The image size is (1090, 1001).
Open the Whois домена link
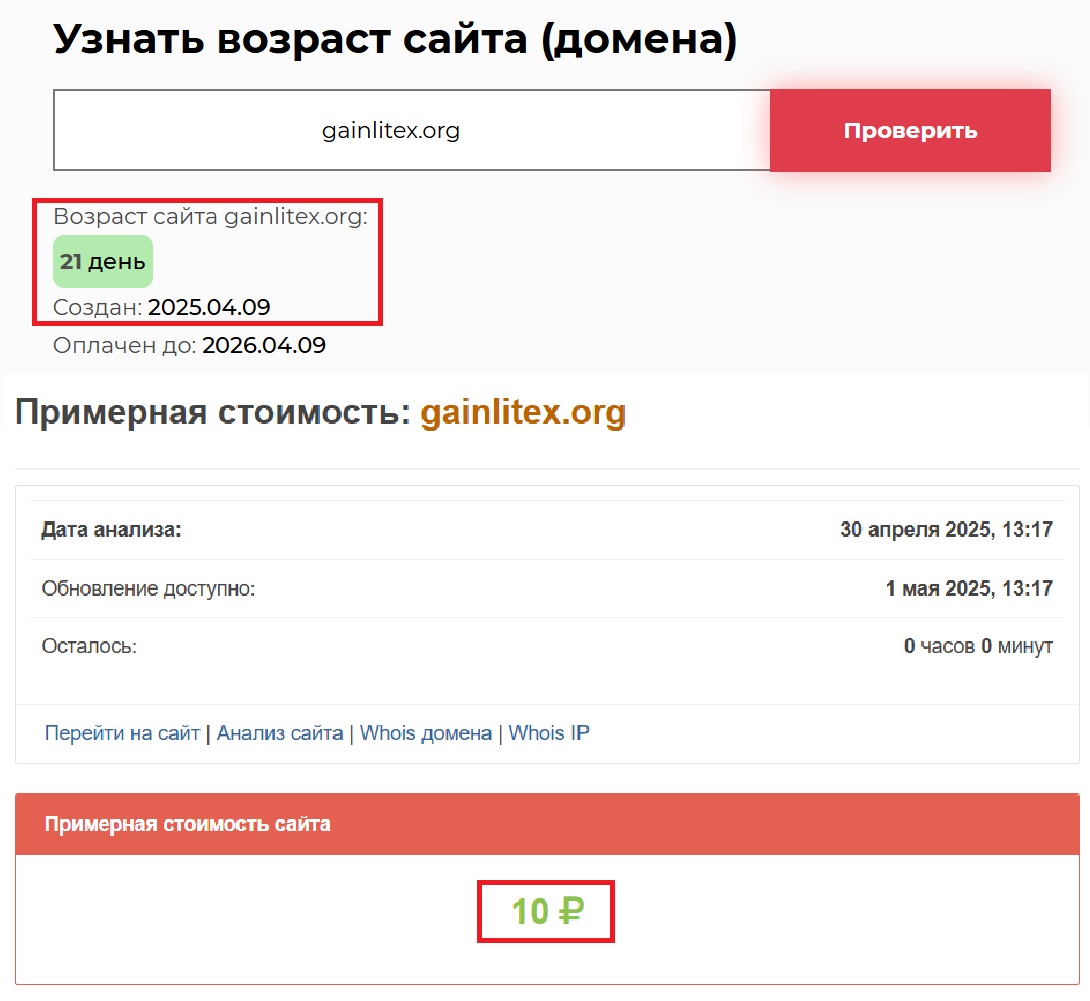[425, 733]
